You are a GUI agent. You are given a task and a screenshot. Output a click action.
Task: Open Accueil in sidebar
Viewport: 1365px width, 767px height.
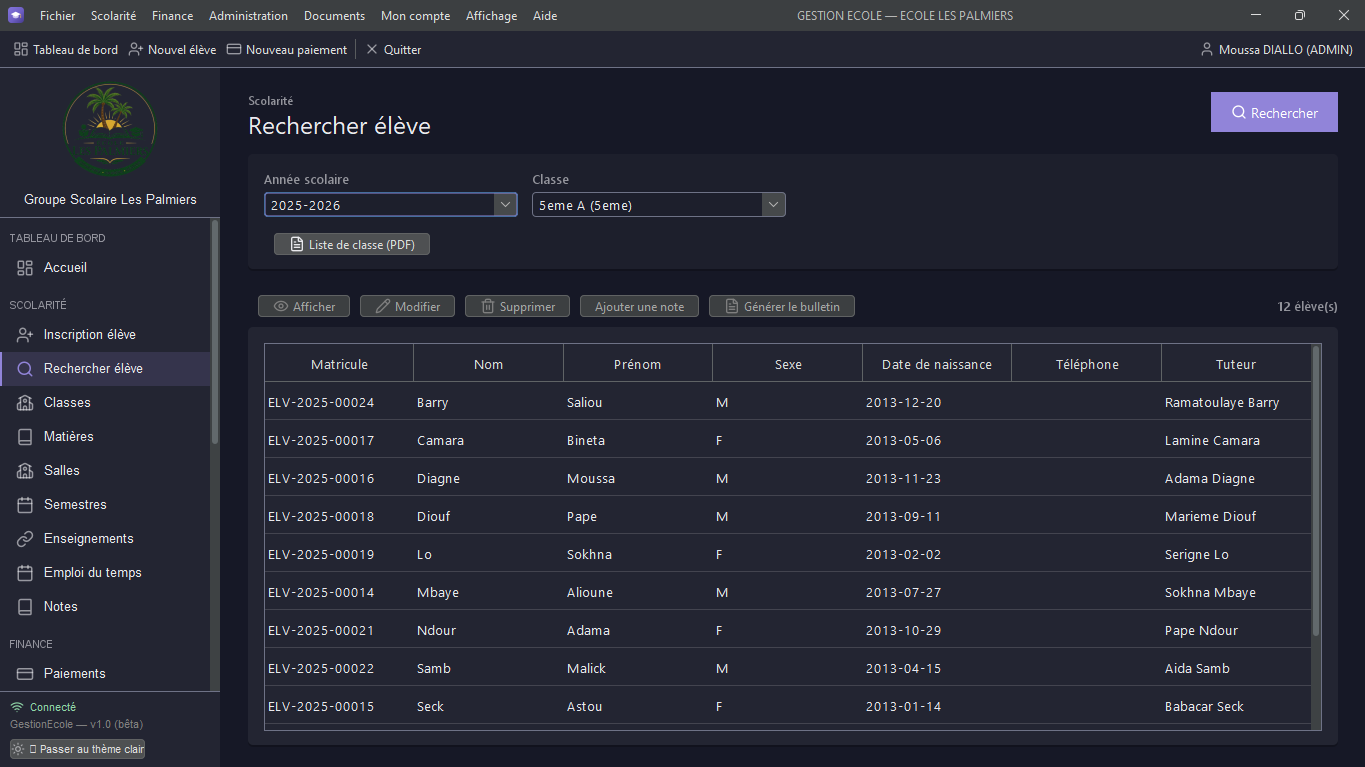point(105,267)
